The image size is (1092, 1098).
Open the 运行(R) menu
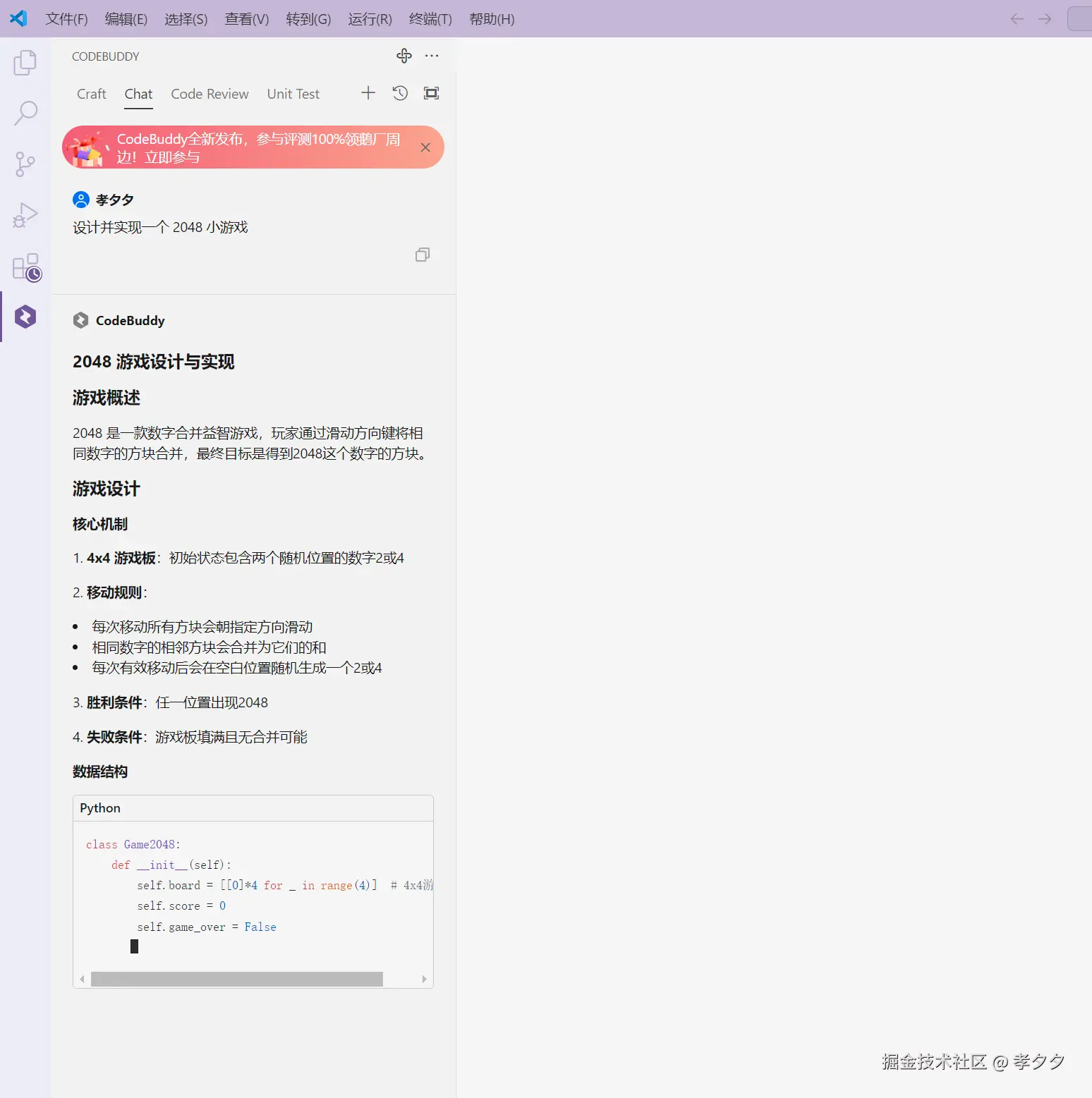coord(370,19)
